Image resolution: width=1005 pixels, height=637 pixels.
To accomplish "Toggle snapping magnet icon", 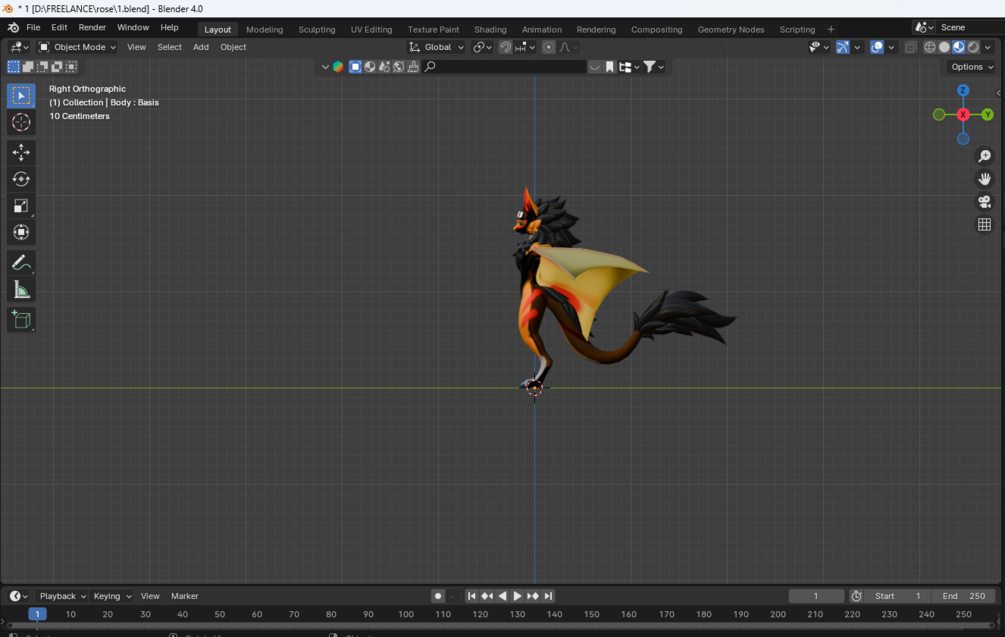I will (505, 47).
